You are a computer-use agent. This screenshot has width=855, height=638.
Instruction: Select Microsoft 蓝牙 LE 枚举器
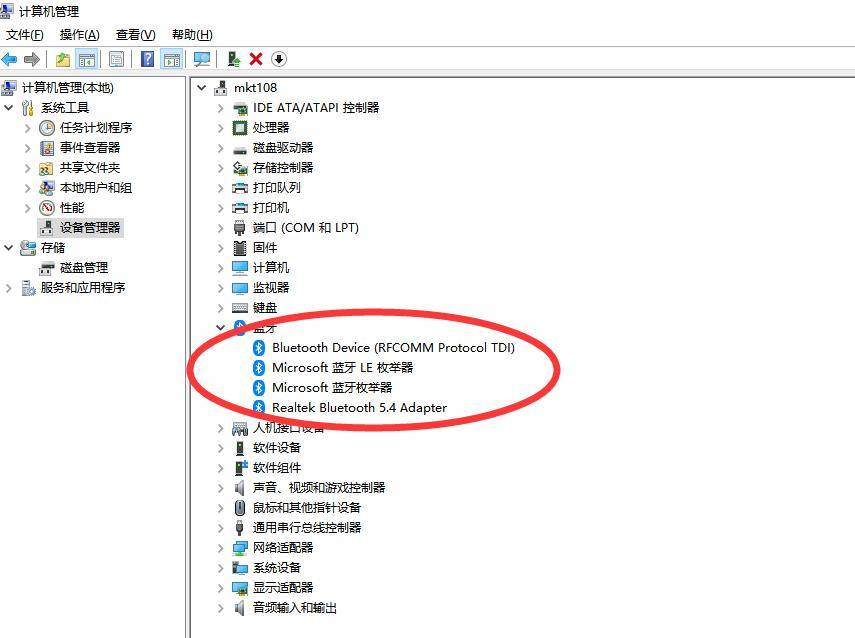342,368
